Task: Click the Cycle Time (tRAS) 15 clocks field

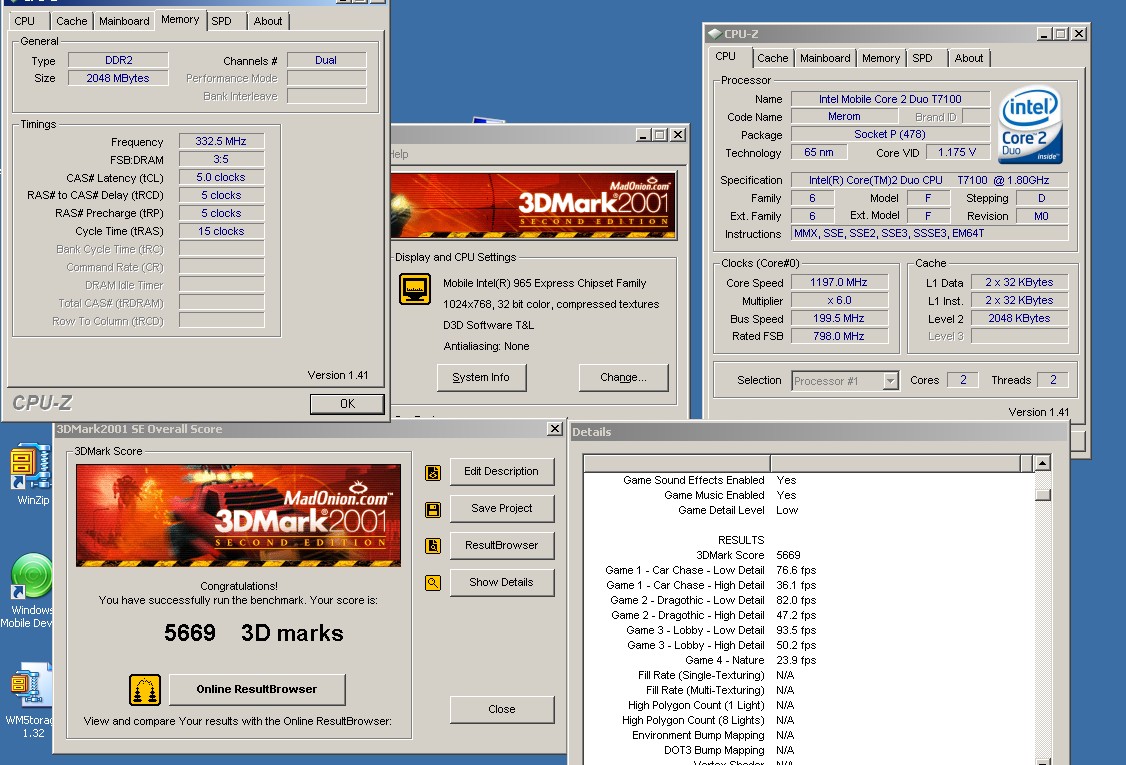Action: pos(221,231)
